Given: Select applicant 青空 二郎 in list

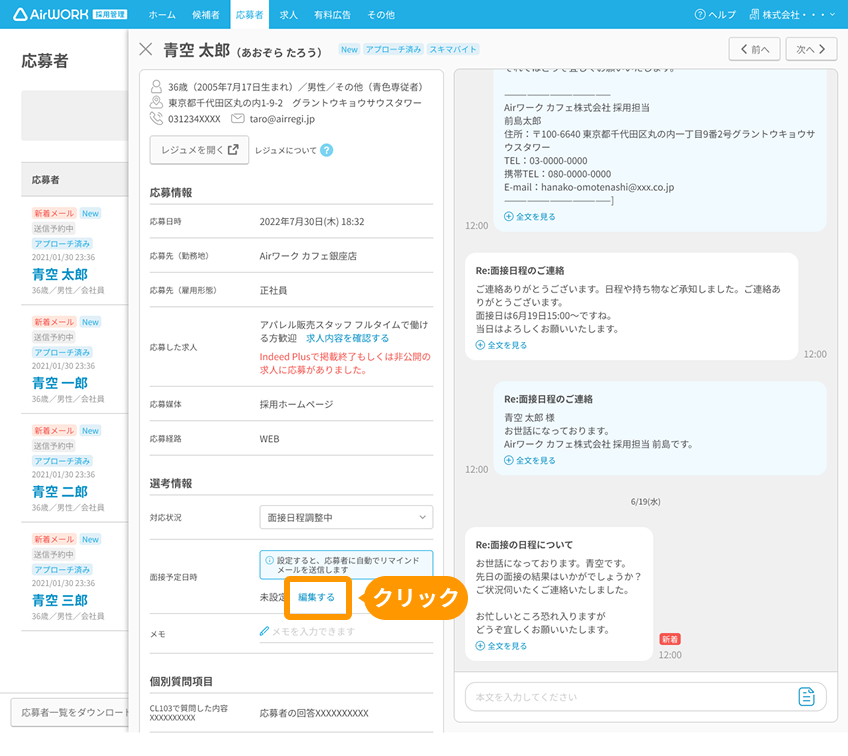Looking at the screenshot, I should click(59, 492).
